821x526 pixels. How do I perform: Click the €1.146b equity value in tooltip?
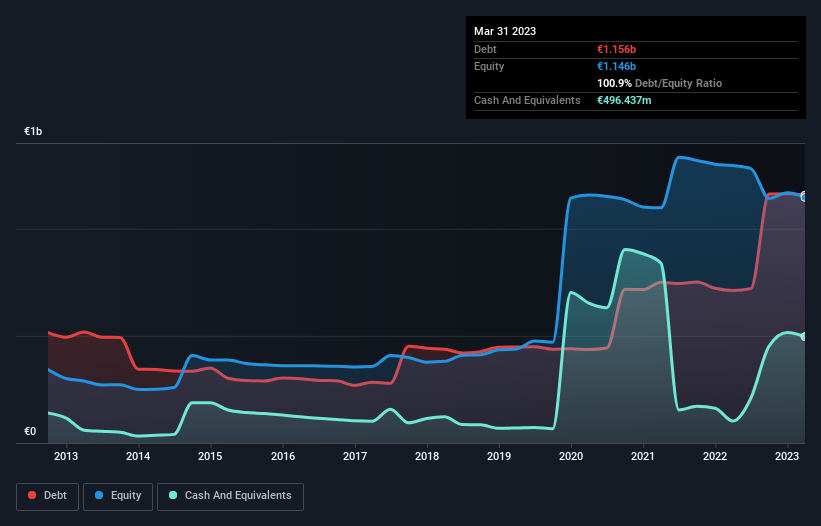[616, 66]
